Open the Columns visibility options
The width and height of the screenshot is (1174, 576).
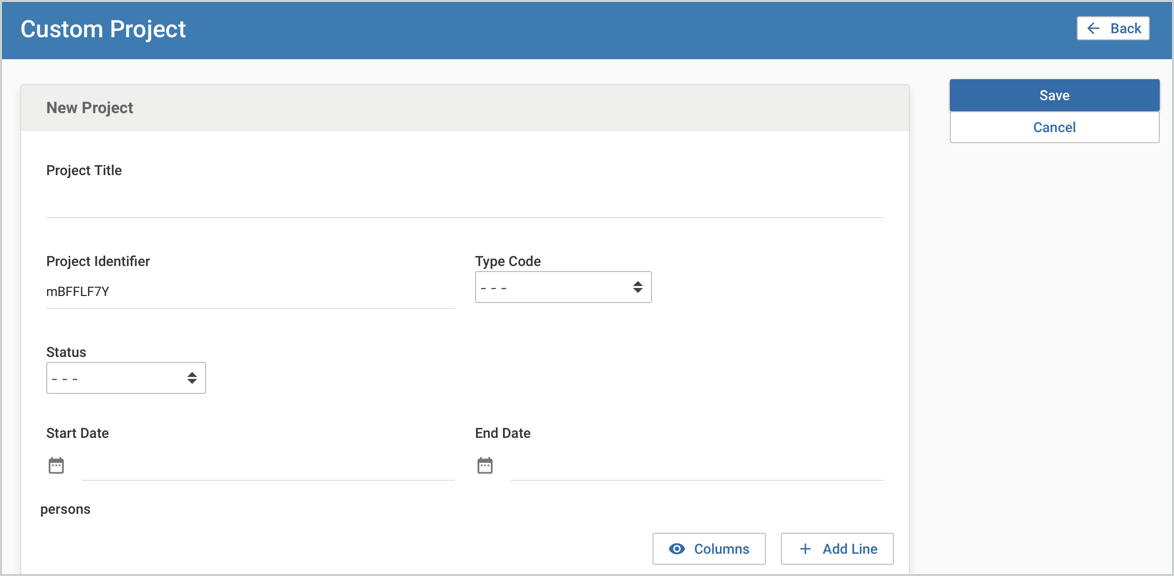[x=709, y=548]
